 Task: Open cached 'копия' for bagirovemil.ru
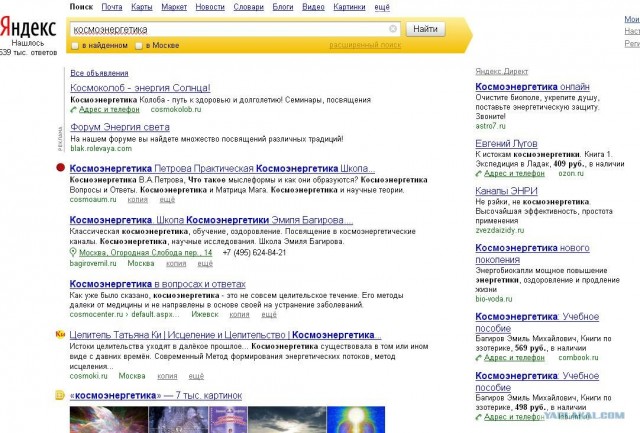176,264
